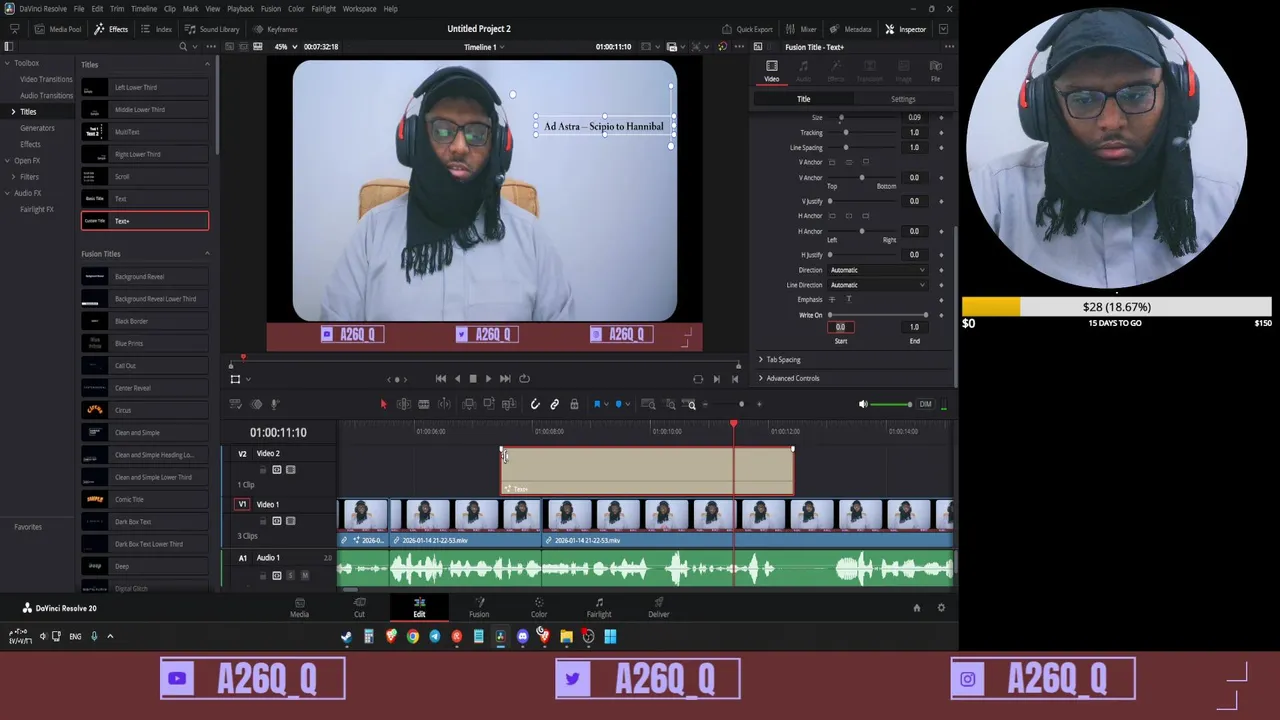The height and width of the screenshot is (720, 1280).
Task: Click the Write On Start value field
Action: (x=841, y=327)
